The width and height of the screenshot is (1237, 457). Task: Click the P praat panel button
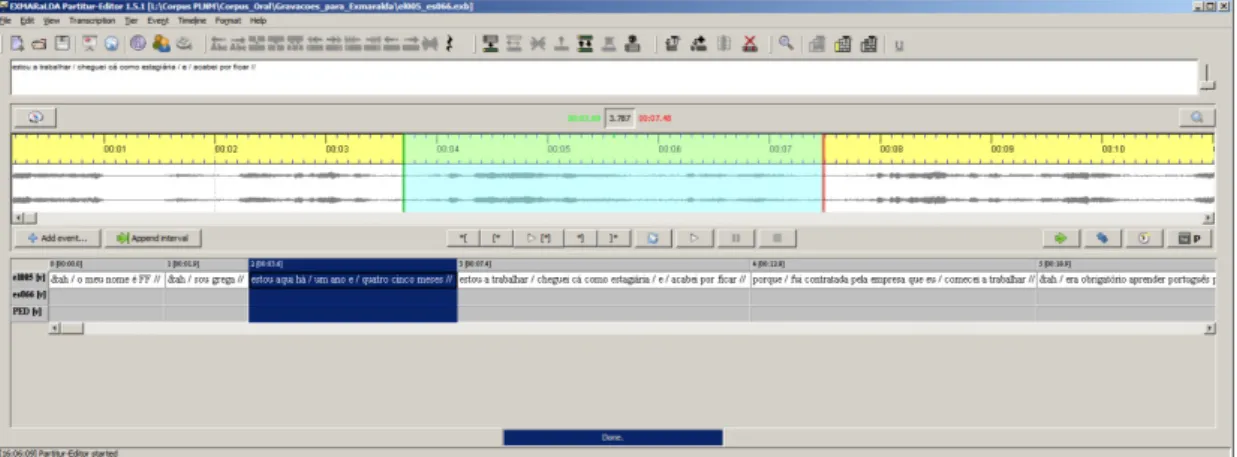point(1189,238)
